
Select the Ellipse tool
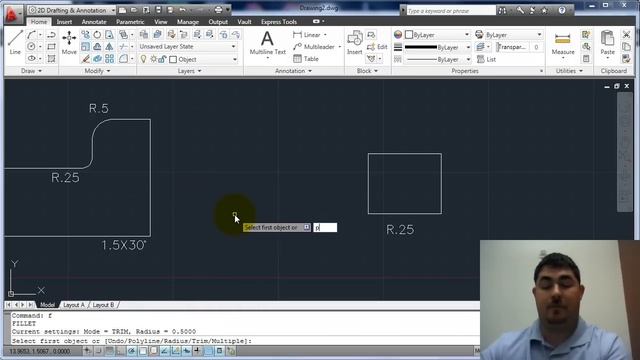click(31, 59)
